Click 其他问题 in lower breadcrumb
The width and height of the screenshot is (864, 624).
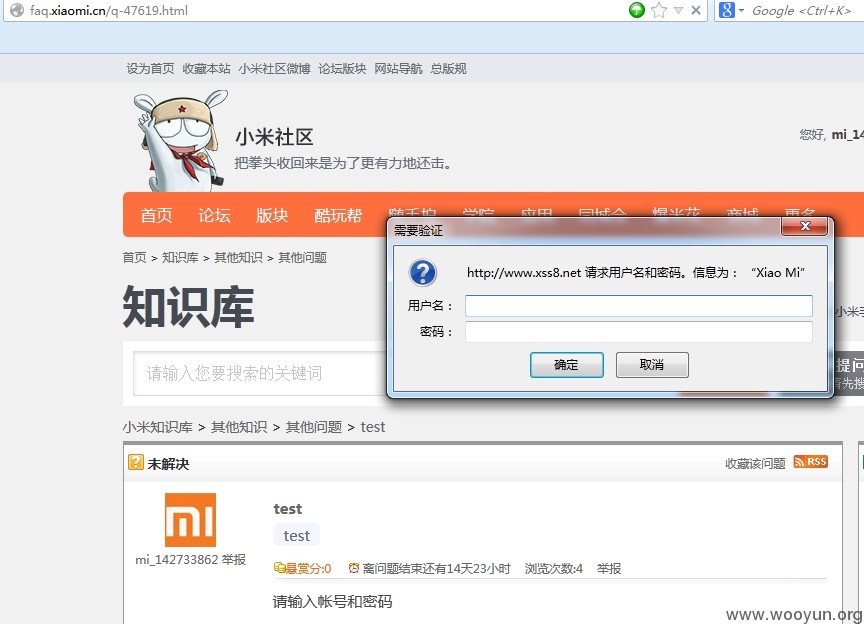point(314,427)
